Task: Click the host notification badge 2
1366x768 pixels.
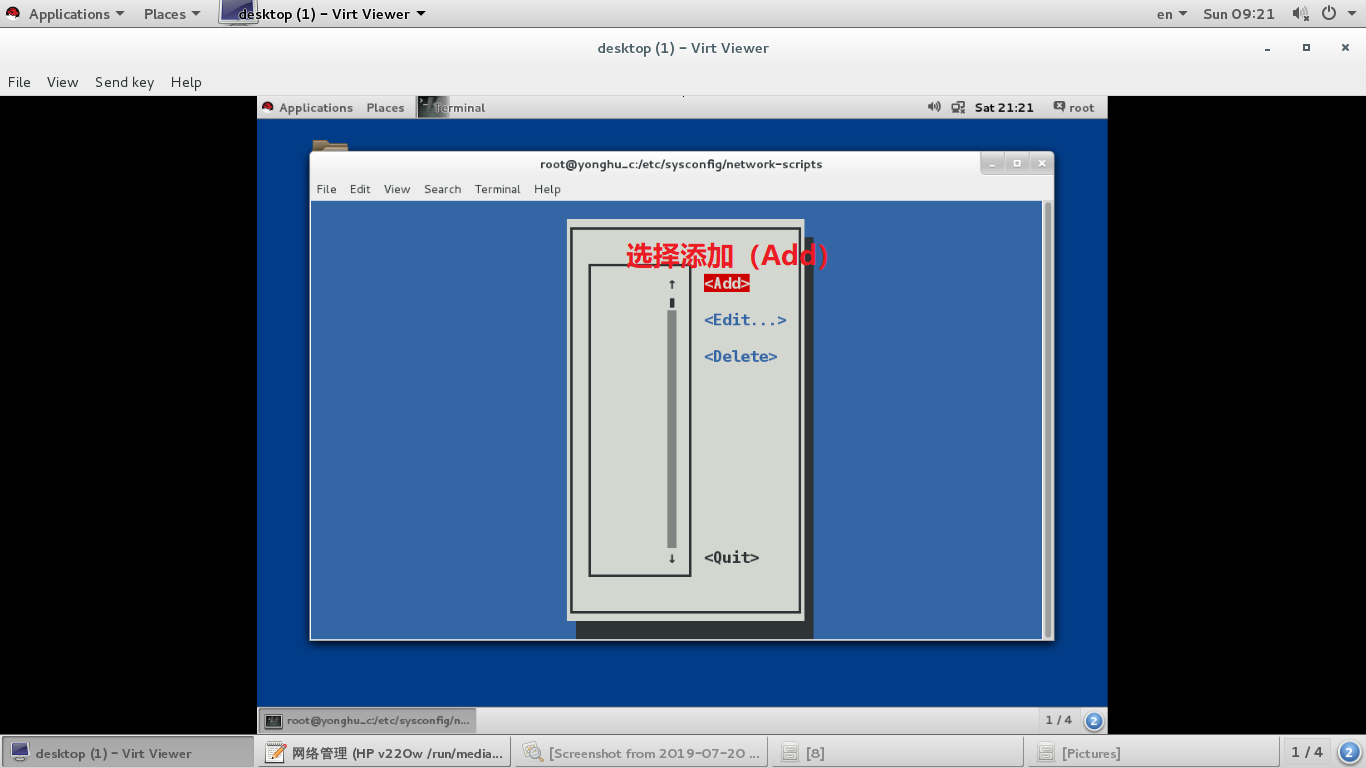Action: tap(1349, 752)
